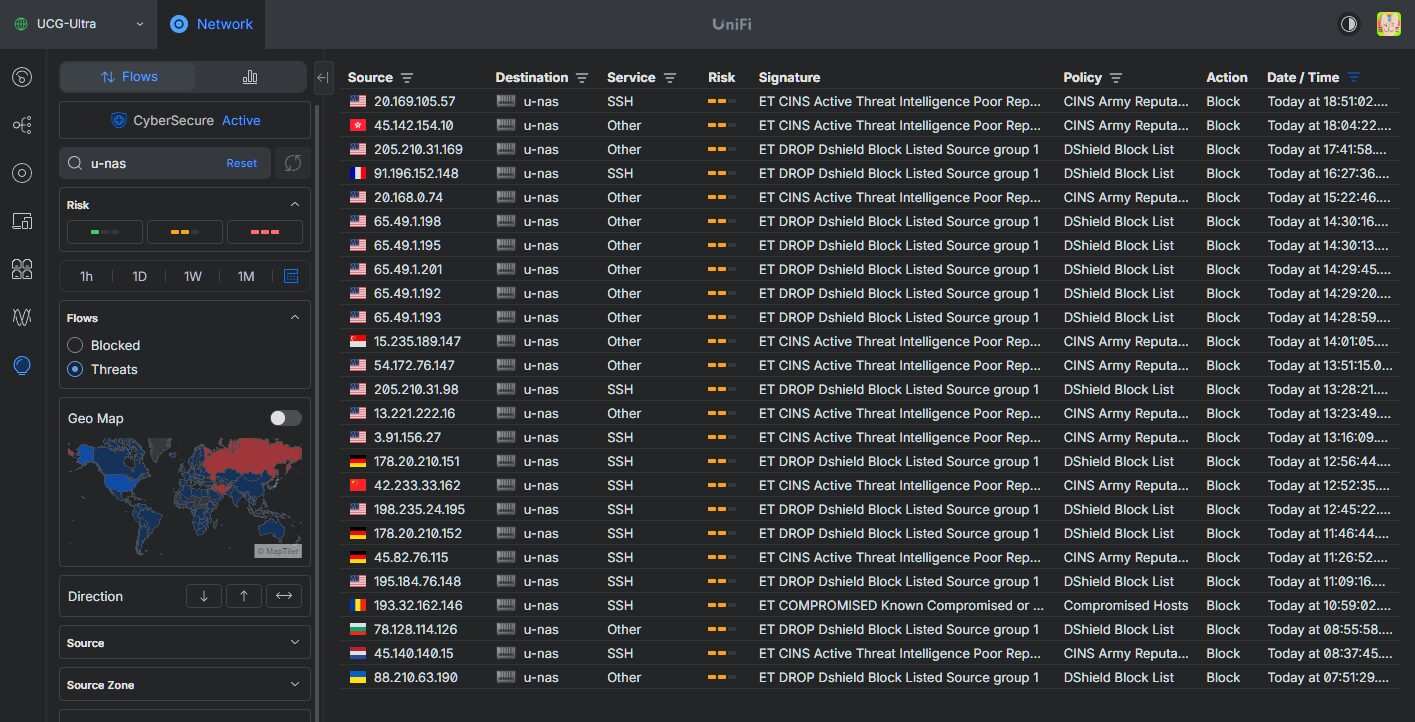Image resolution: width=1415 pixels, height=722 pixels.
Task: Switch to the bar chart statistics tab
Action: click(x=250, y=77)
